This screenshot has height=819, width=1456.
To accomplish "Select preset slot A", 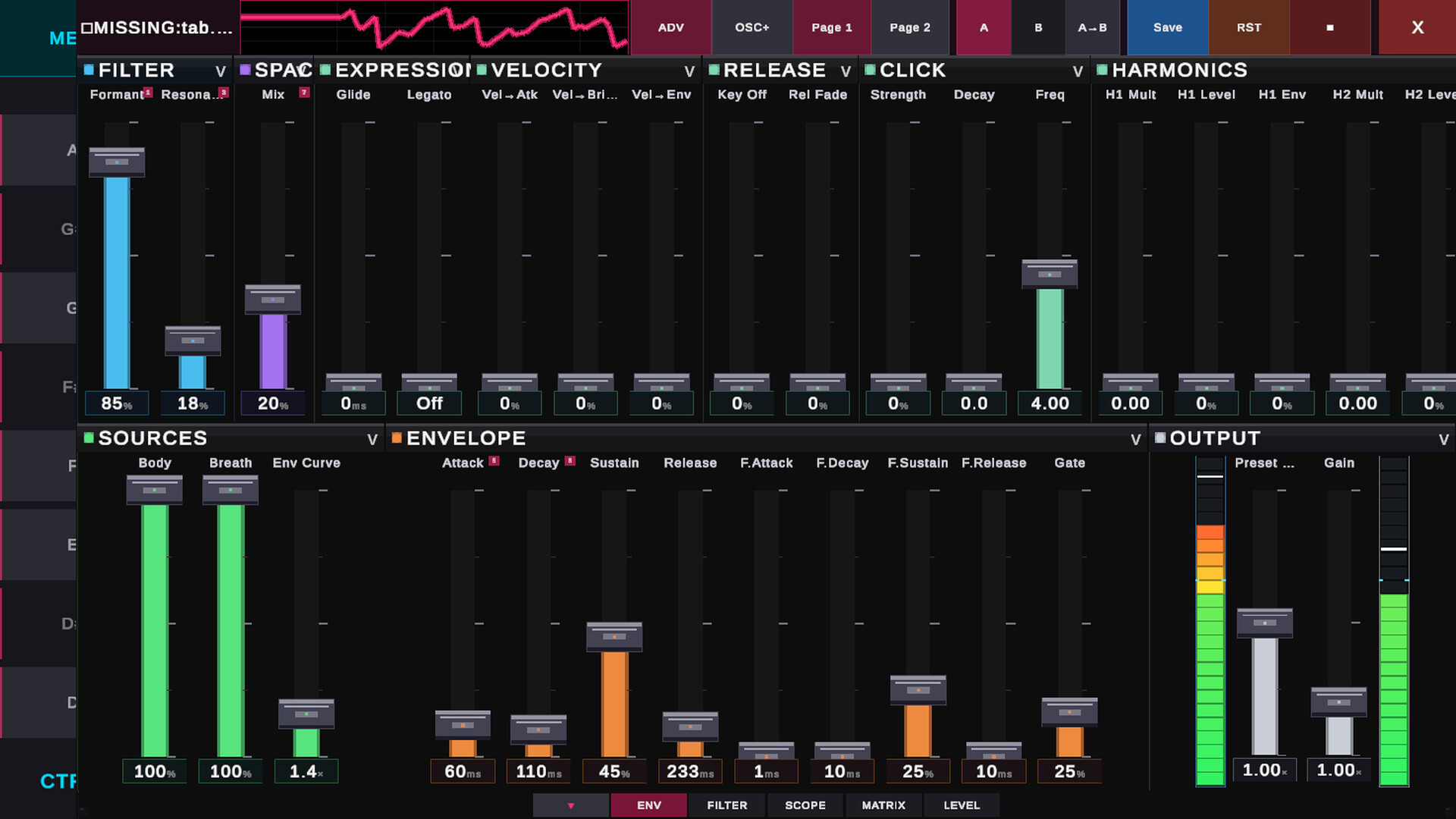I will 984,27.
